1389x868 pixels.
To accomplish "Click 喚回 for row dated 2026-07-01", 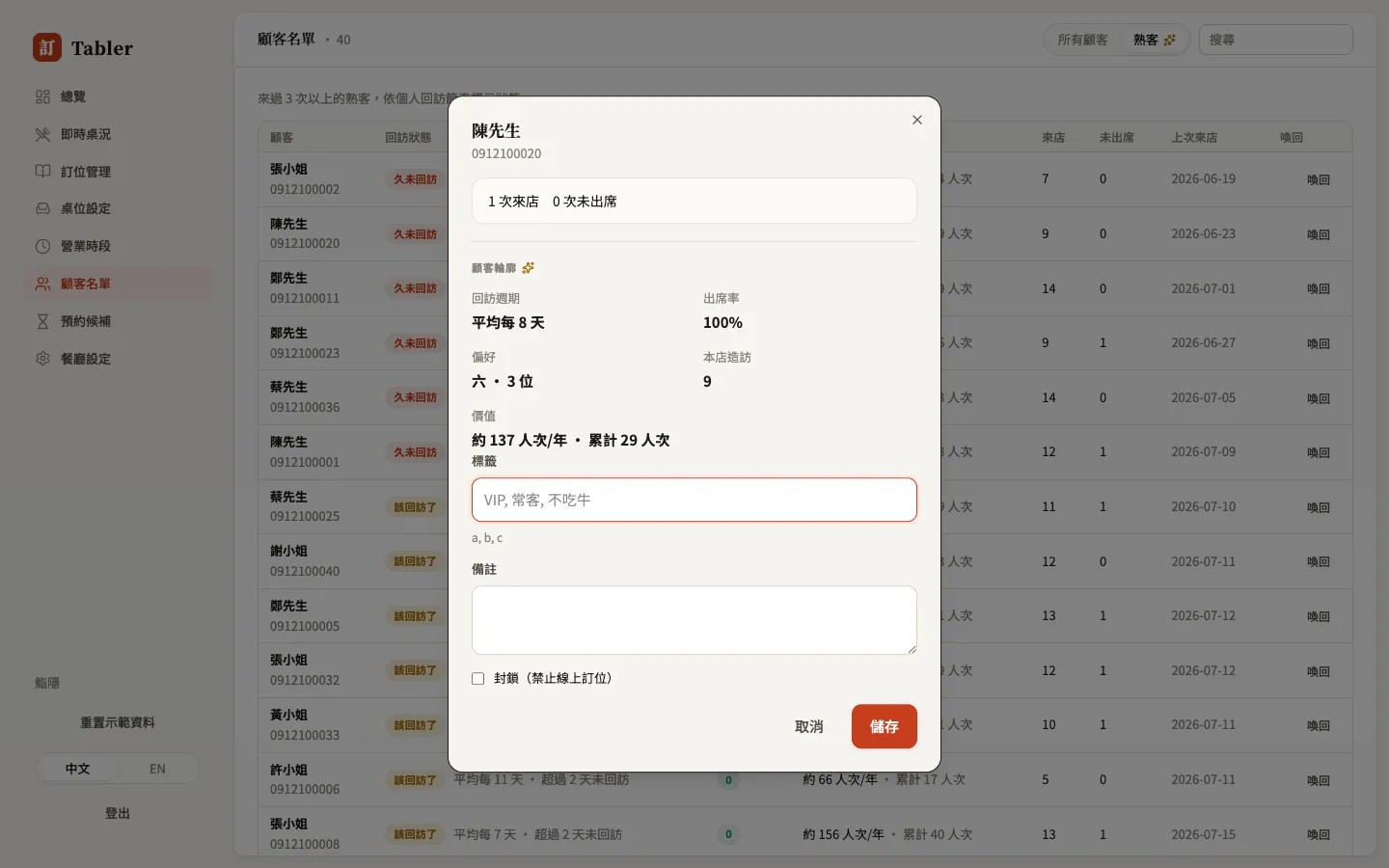I will tap(1319, 288).
